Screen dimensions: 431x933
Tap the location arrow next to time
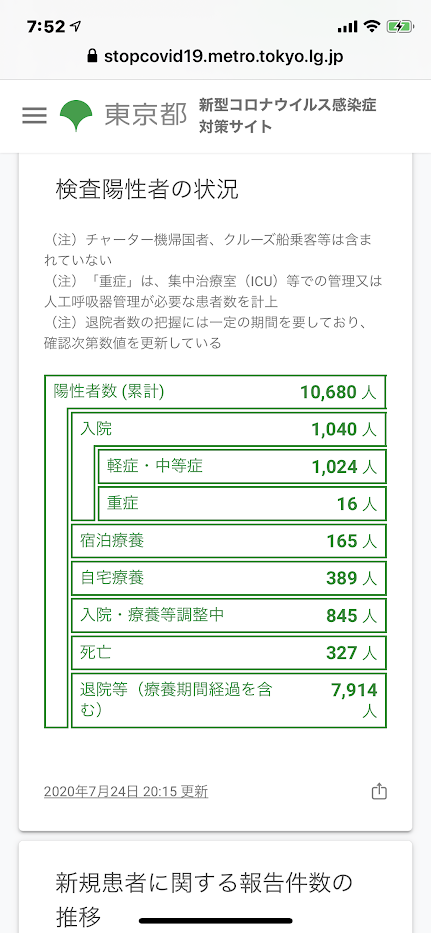[76, 26]
